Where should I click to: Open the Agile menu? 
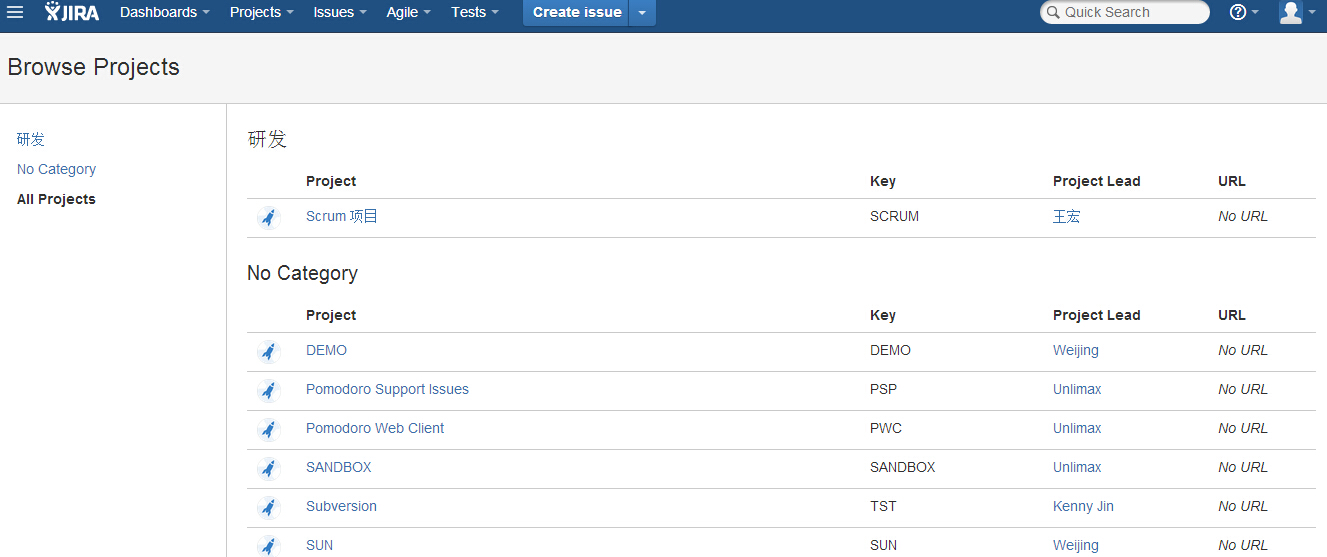409,12
